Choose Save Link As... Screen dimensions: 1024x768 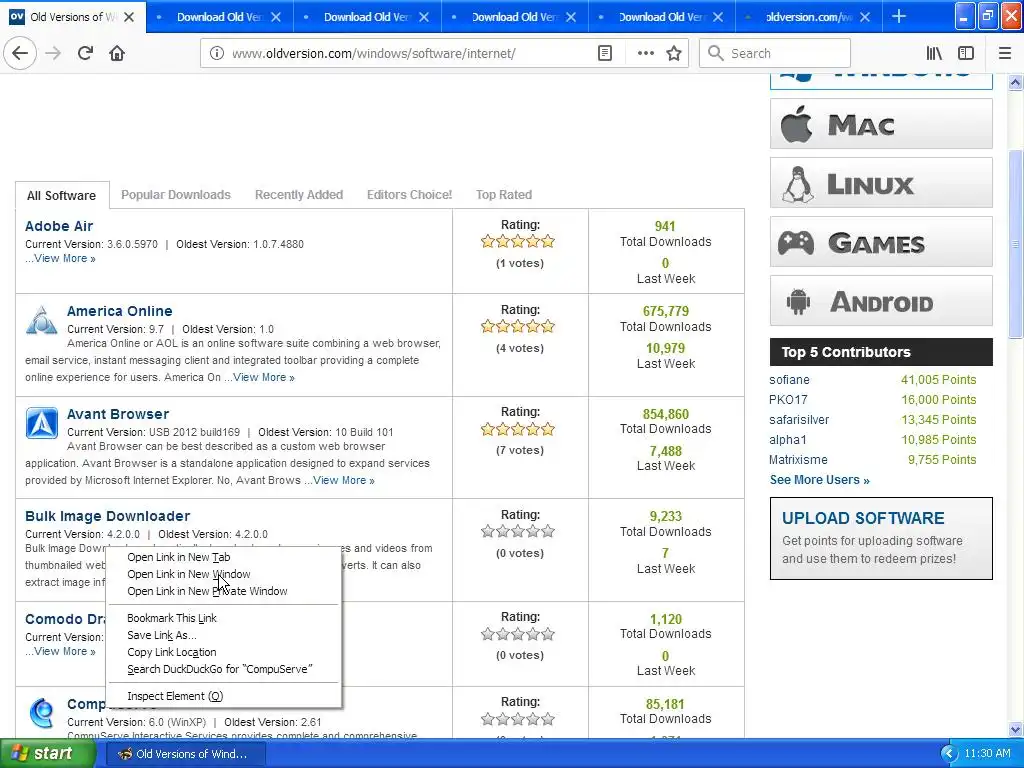pyautogui.click(x=223, y=635)
